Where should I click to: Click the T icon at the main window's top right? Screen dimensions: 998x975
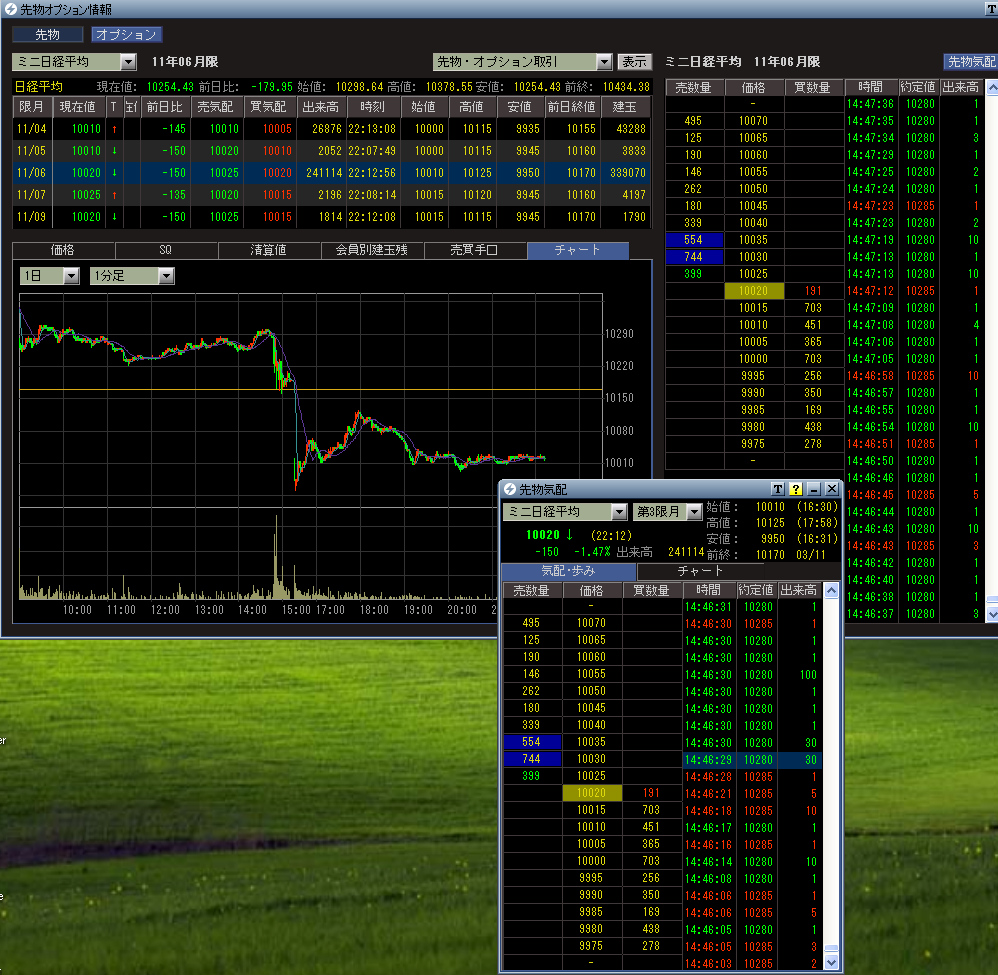(x=991, y=9)
